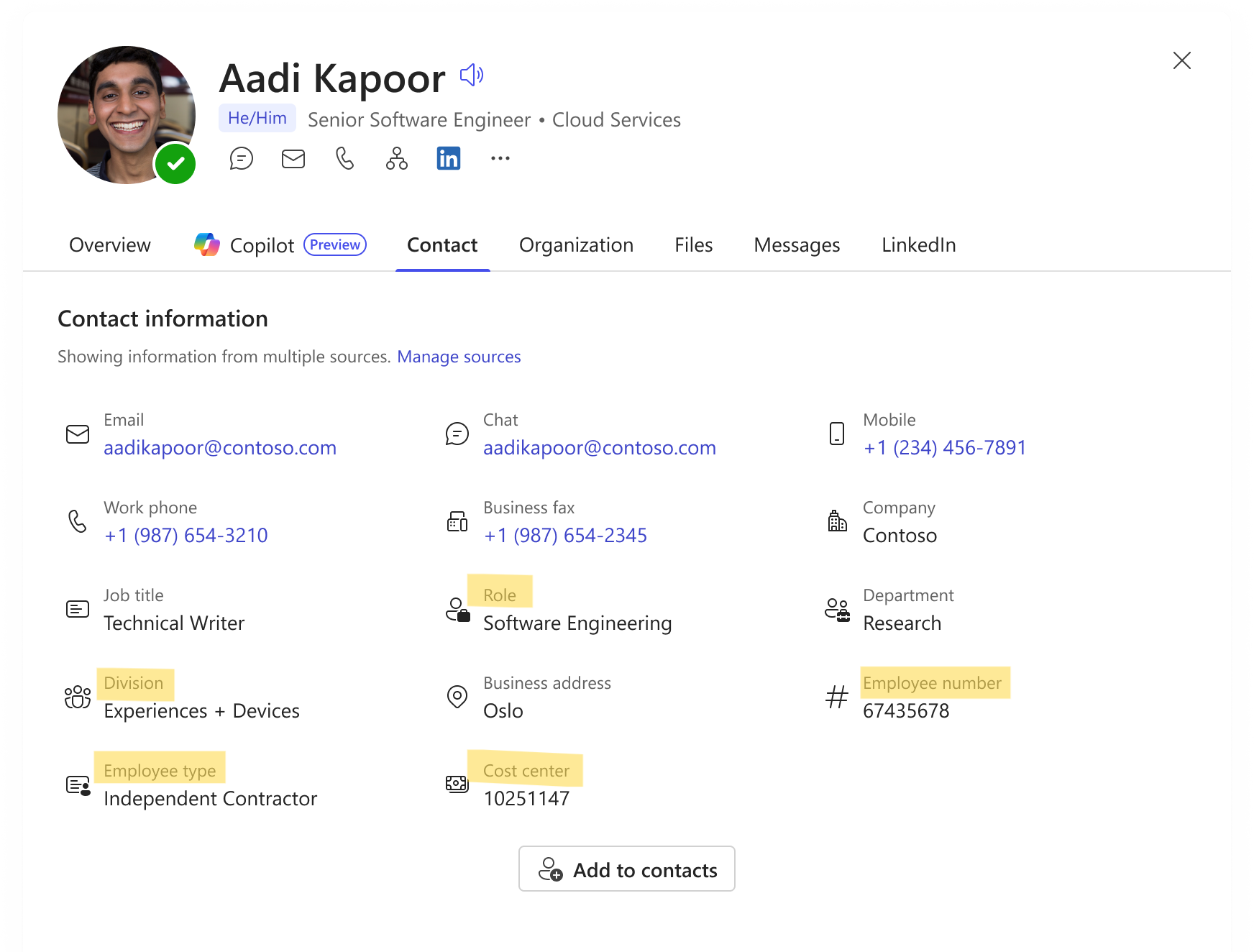Image resolution: width=1254 pixels, height=952 pixels.
Task: Open the LinkedIn icon in header
Action: tap(449, 158)
